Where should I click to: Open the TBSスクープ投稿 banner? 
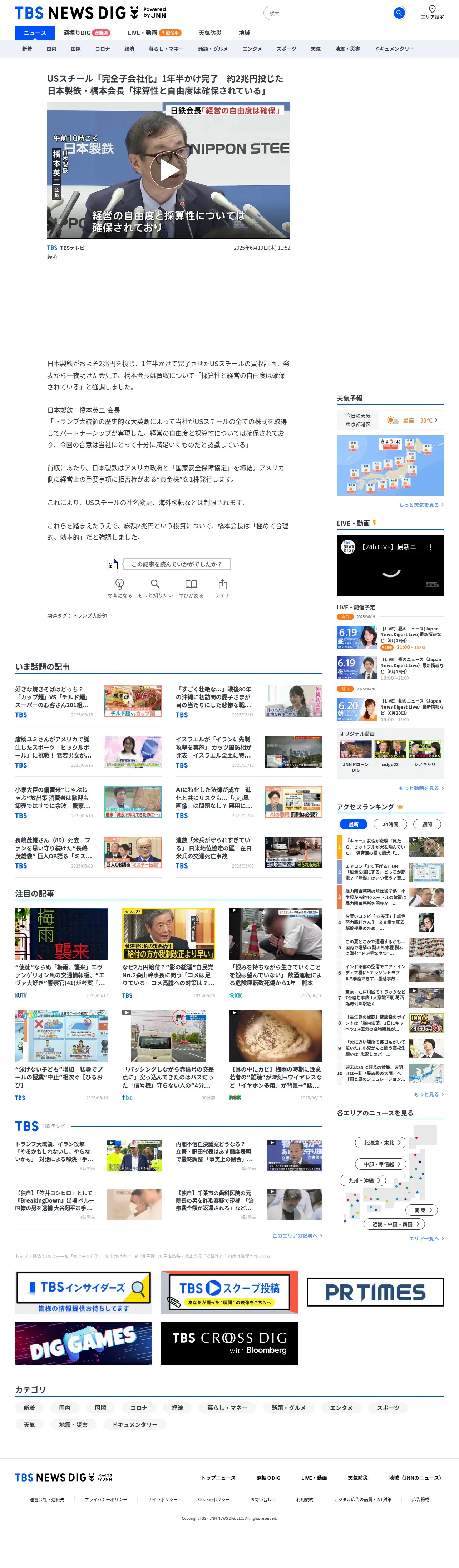pos(229,1292)
